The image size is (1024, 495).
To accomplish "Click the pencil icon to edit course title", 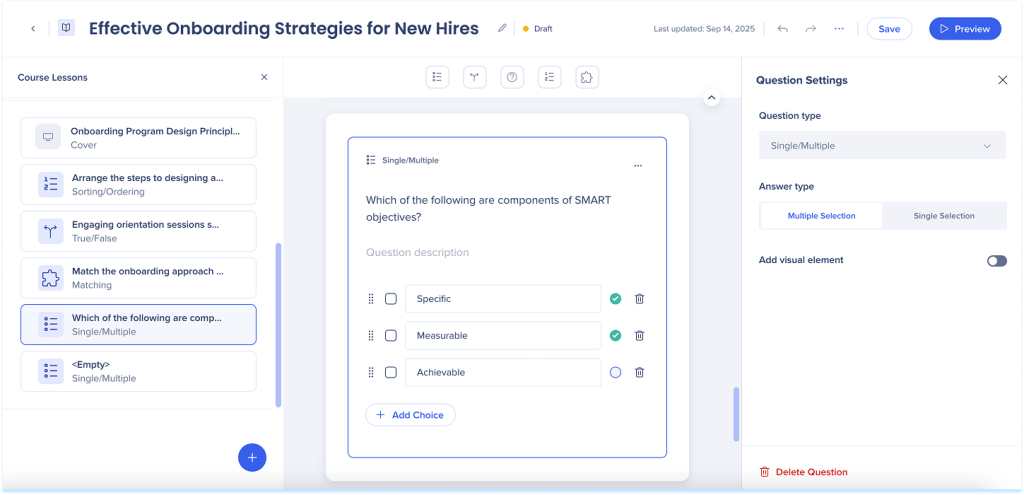I will click(x=502, y=29).
